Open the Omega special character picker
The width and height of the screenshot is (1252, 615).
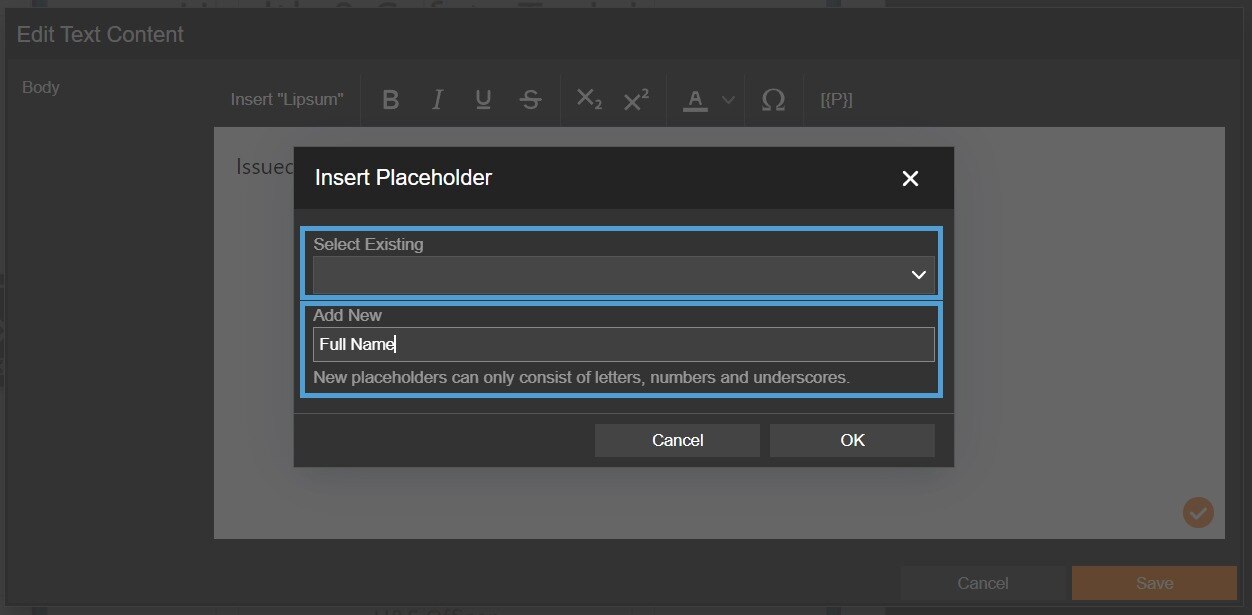(x=772, y=100)
